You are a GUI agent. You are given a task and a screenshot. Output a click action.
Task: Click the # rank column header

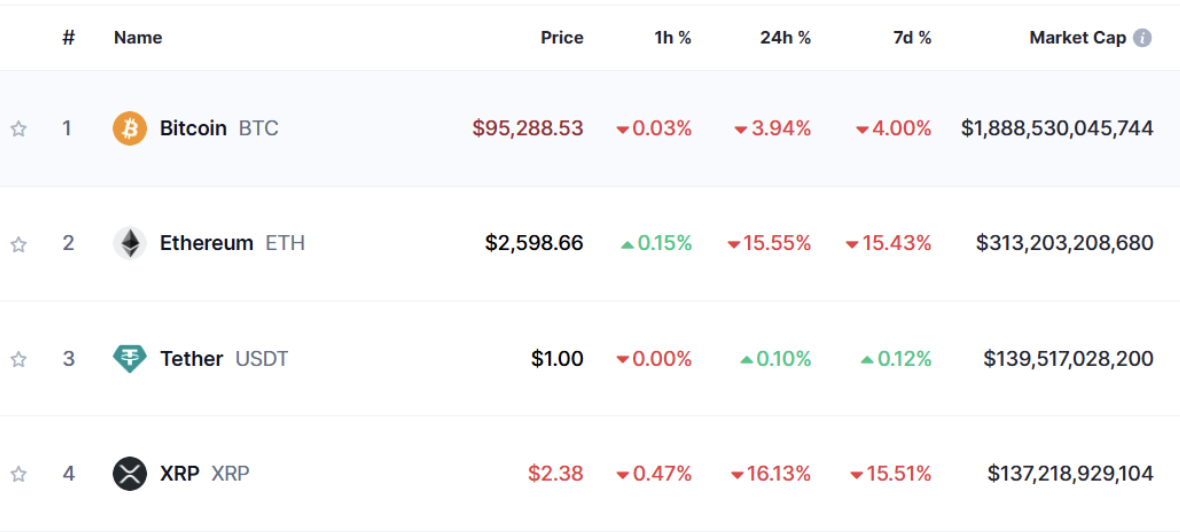tap(68, 38)
